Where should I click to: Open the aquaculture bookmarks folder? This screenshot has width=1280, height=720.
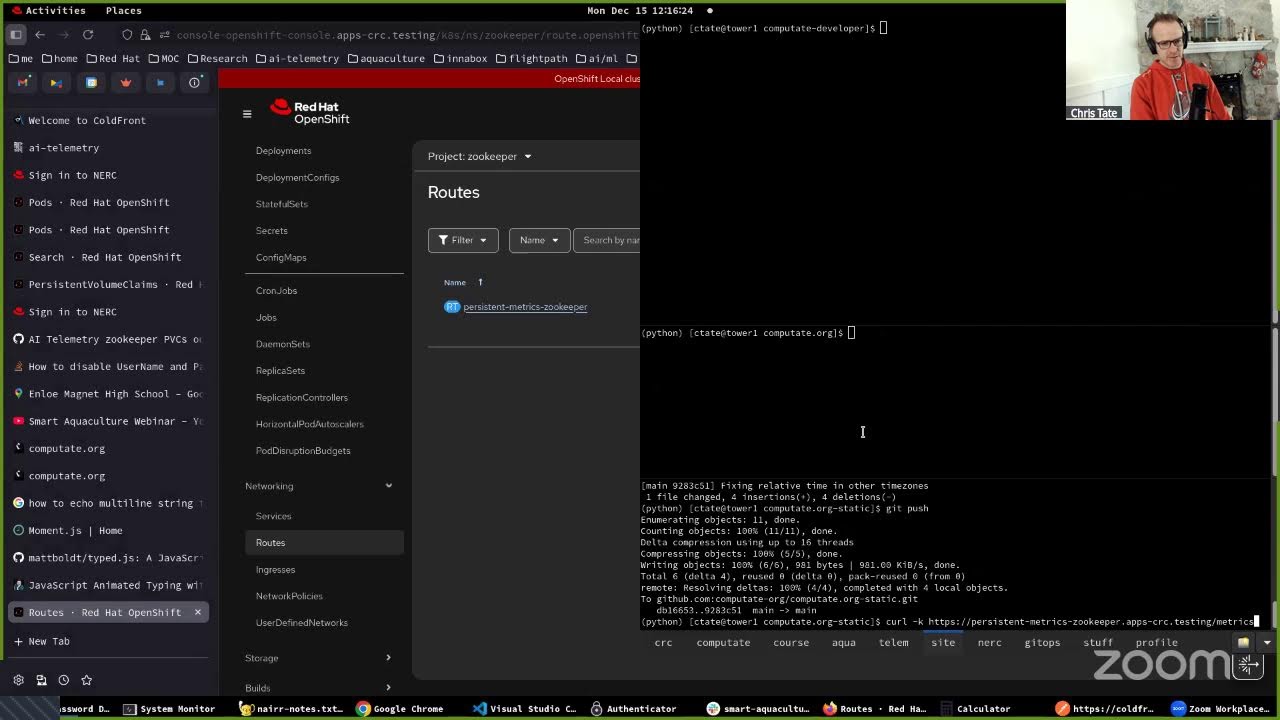(386, 59)
